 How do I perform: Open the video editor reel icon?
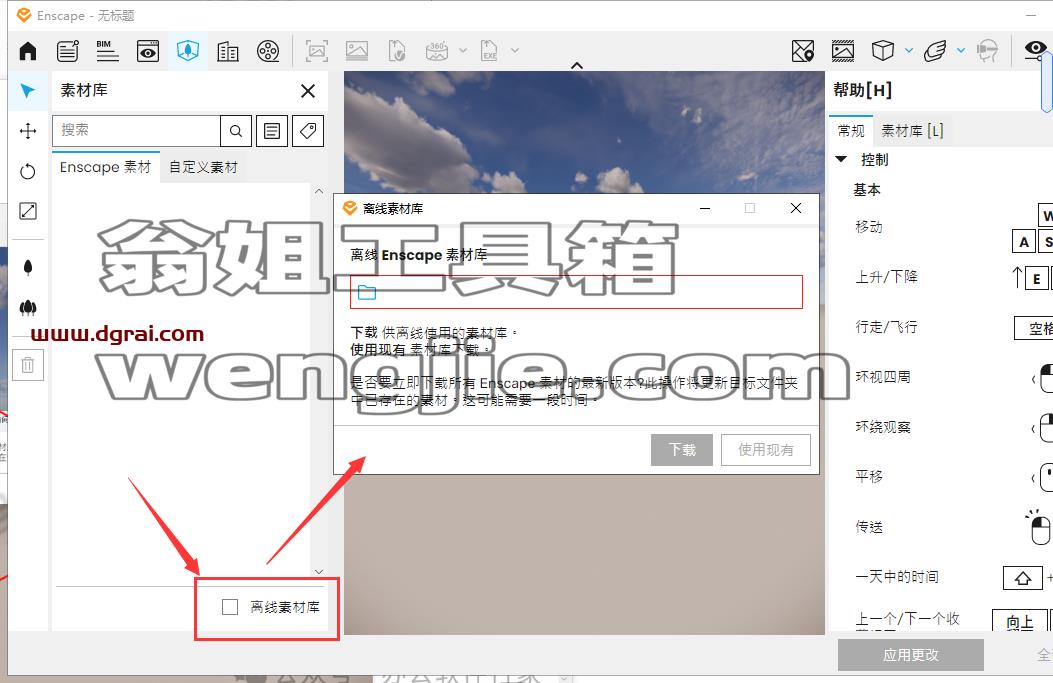[x=268, y=50]
